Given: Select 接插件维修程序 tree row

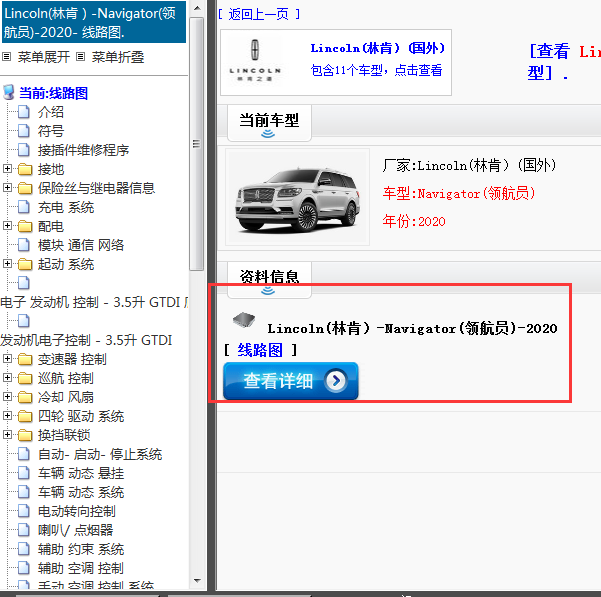Looking at the screenshot, I should click(x=83, y=150).
